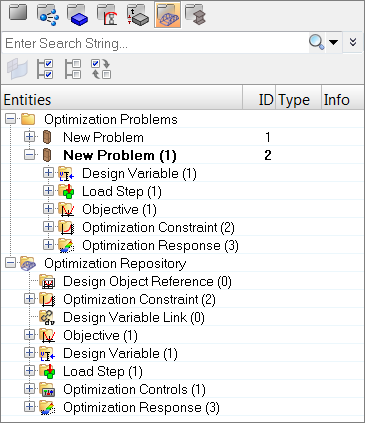The height and width of the screenshot is (423, 365).
Task: Click the Optimization Repository folder icon
Action: point(28,263)
